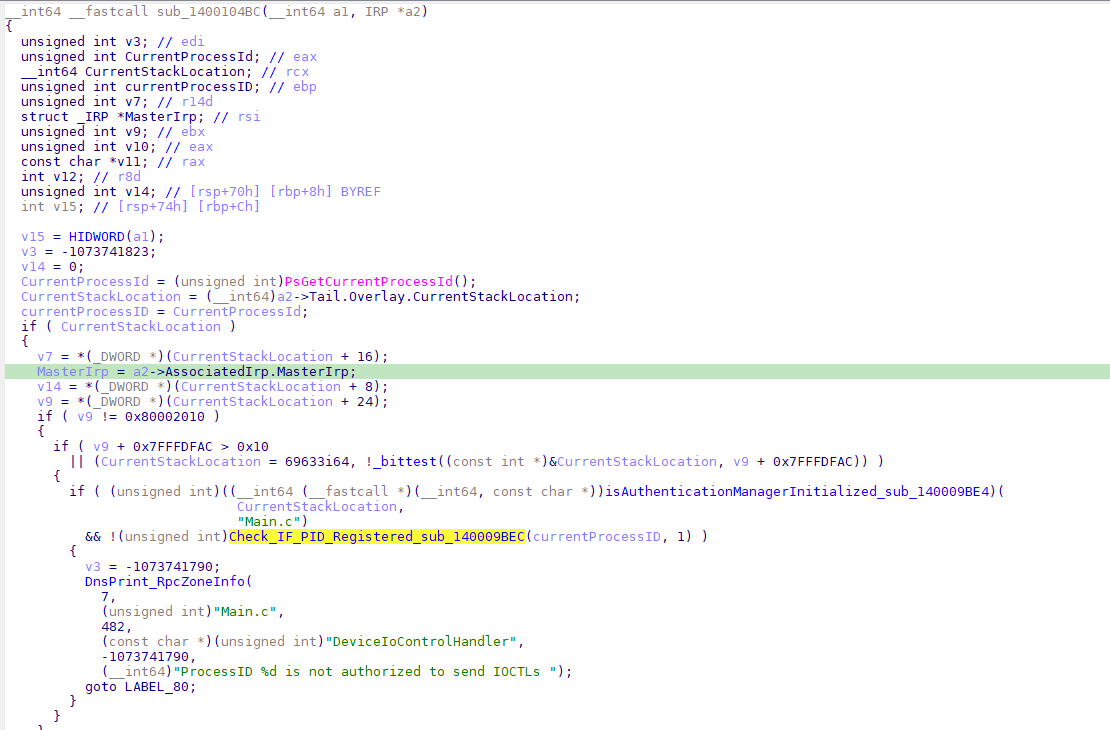The image size is (1110, 730).
Task: Click the v3 declaration with edi comment
Action: pos(113,42)
